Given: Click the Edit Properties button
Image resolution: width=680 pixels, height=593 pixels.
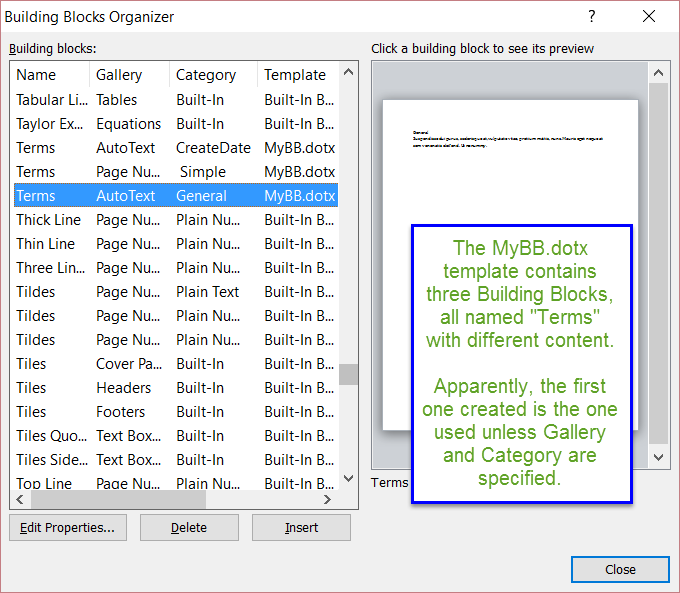Looking at the screenshot, I should (x=68, y=527).
